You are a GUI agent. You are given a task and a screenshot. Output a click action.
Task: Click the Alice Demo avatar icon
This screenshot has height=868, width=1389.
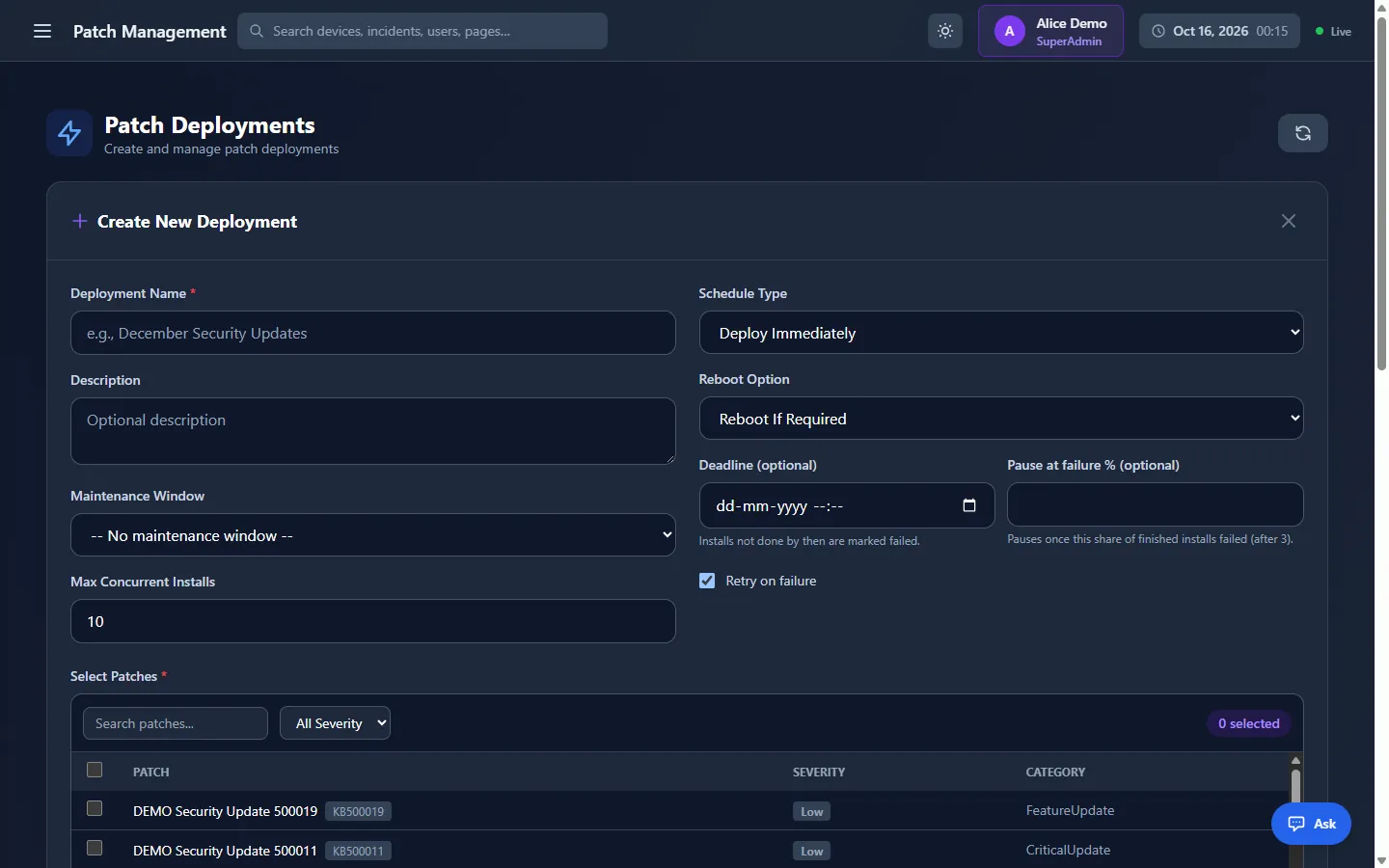click(x=1010, y=31)
